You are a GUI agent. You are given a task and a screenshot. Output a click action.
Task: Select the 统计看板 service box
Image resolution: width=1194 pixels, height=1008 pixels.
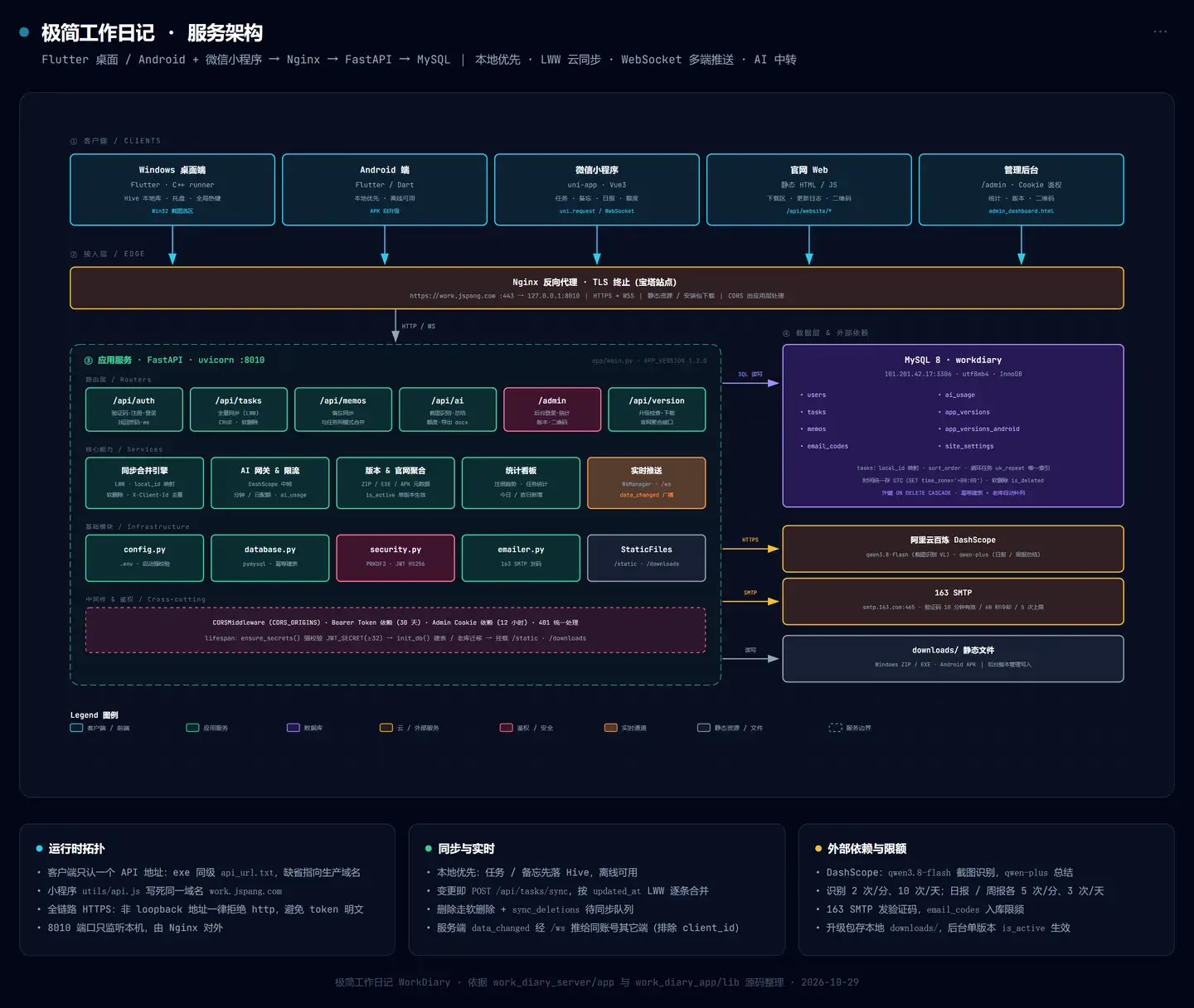click(521, 483)
